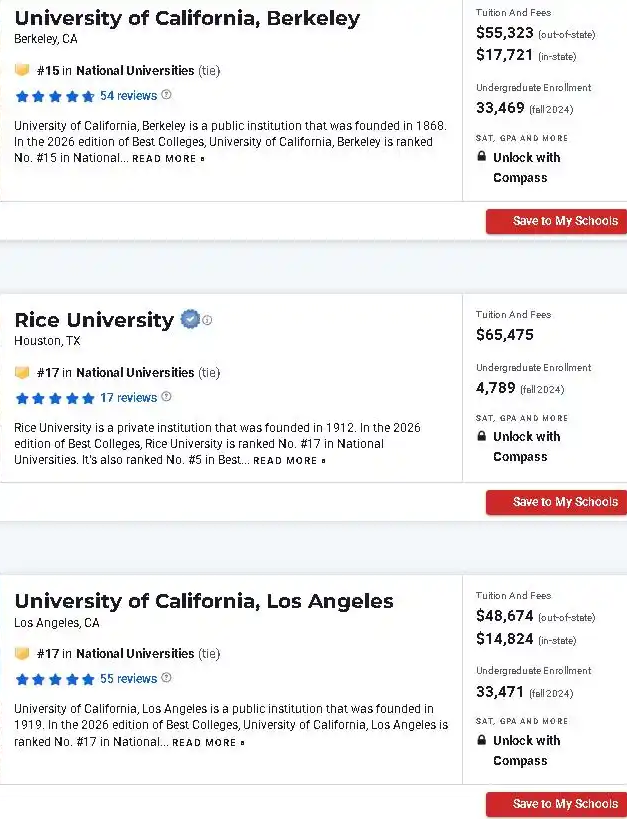Click info icon next to Rice's 17 reviews
Image resolution: width=627 pixels, height=819 pixels.
(166, 397)
